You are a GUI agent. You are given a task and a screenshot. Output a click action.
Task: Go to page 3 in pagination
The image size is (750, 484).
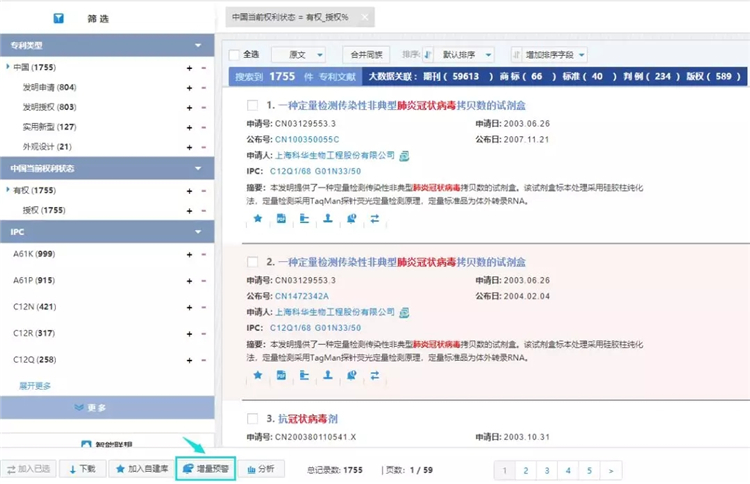click(x=547, y=470)
